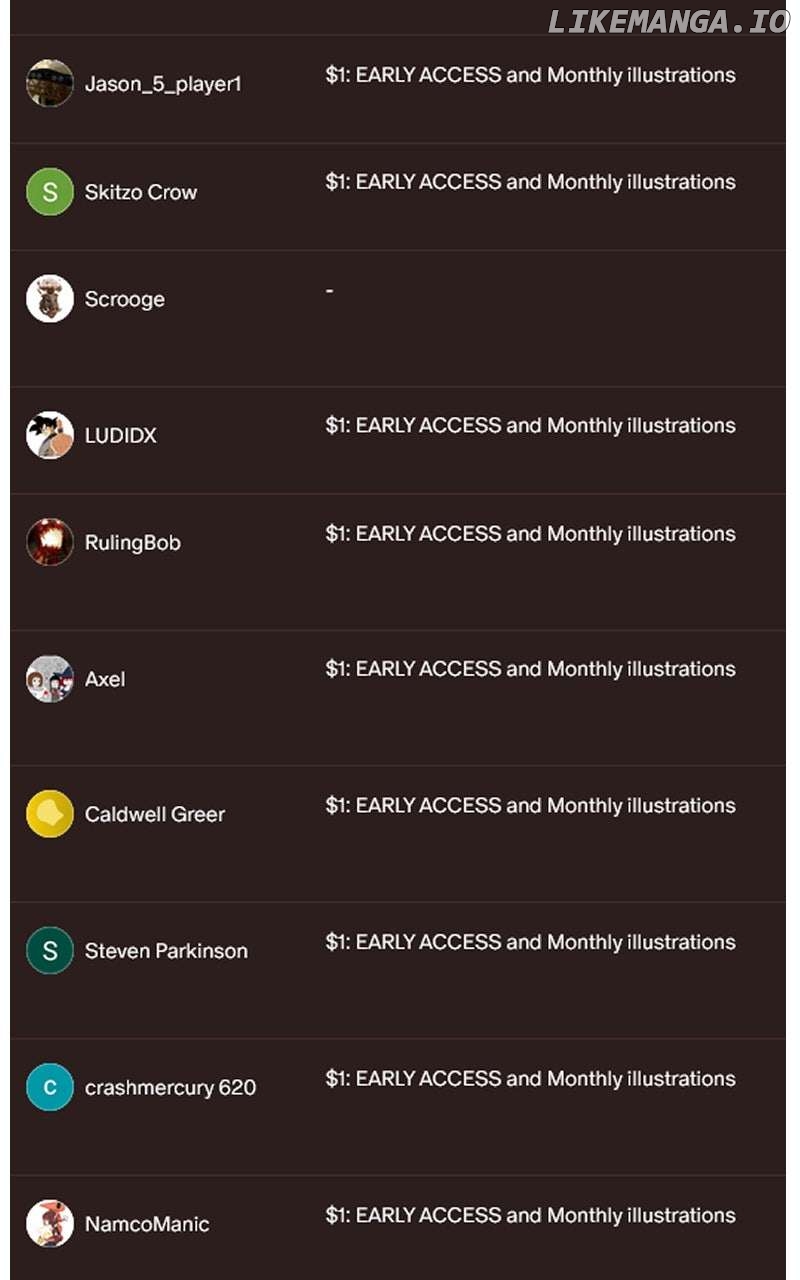
Task: Open Scrooge's avatar picture
Action: click(50, 299)
